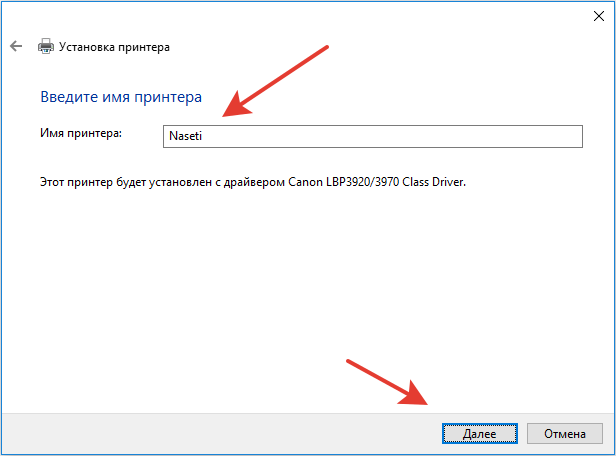Click the Установка принтера window title

pos(115,46)
